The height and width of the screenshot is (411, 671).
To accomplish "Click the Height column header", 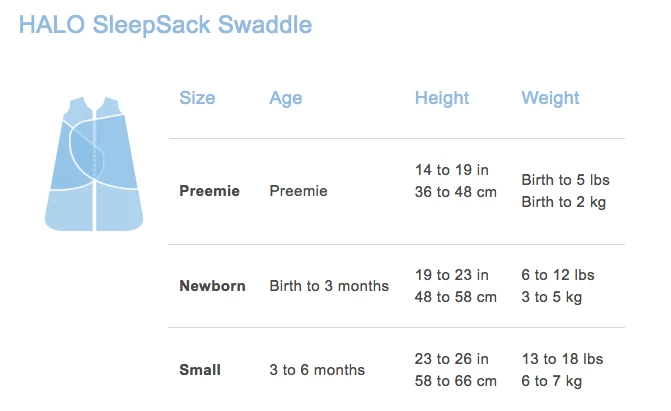I will [442, 98].
